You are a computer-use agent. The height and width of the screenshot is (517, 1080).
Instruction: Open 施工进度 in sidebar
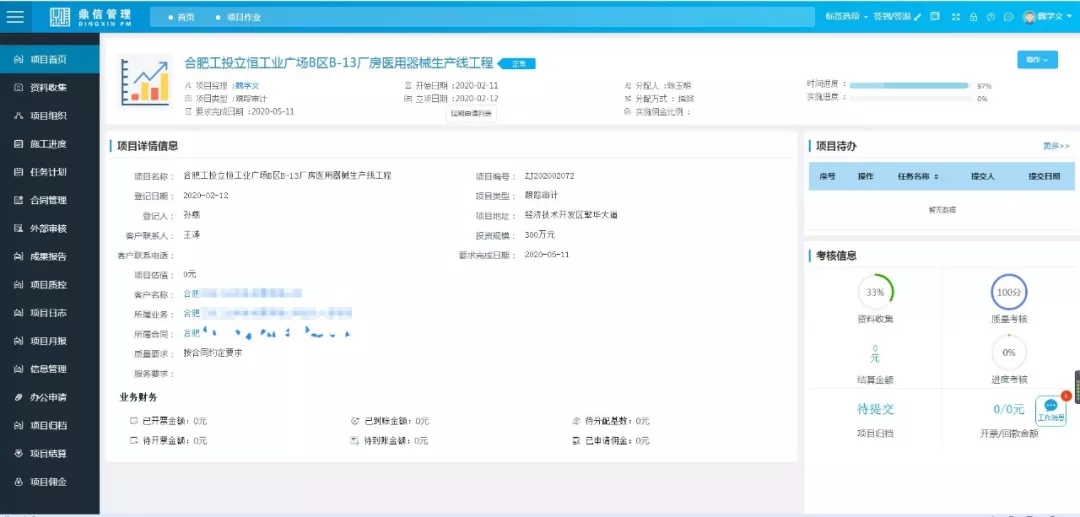point(50,144)
